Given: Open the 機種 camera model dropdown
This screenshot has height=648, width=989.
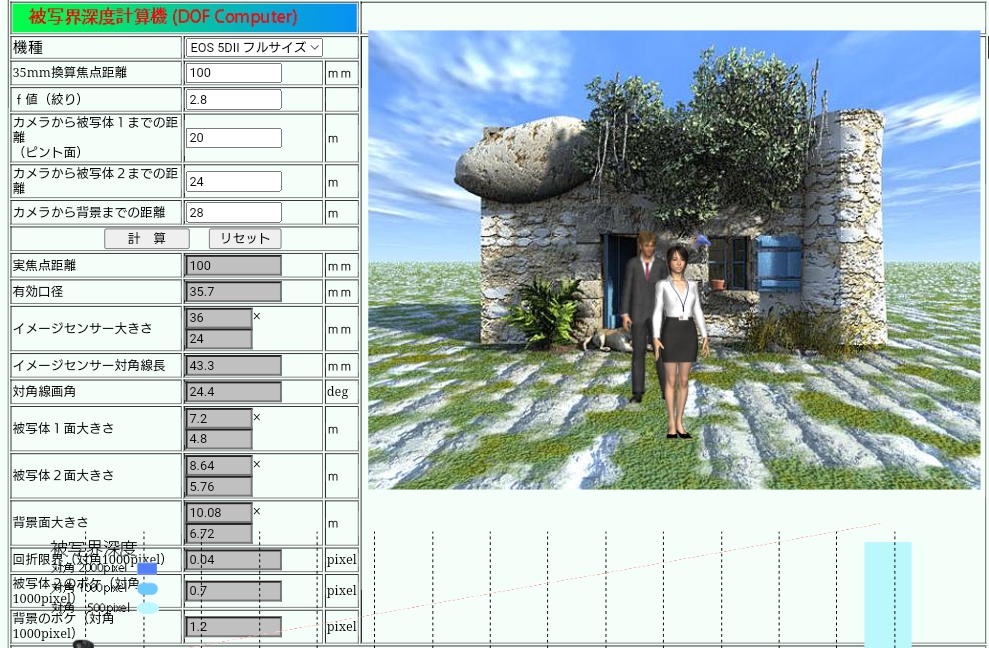Looking at the screenshot, I should [x=254, y=47].
